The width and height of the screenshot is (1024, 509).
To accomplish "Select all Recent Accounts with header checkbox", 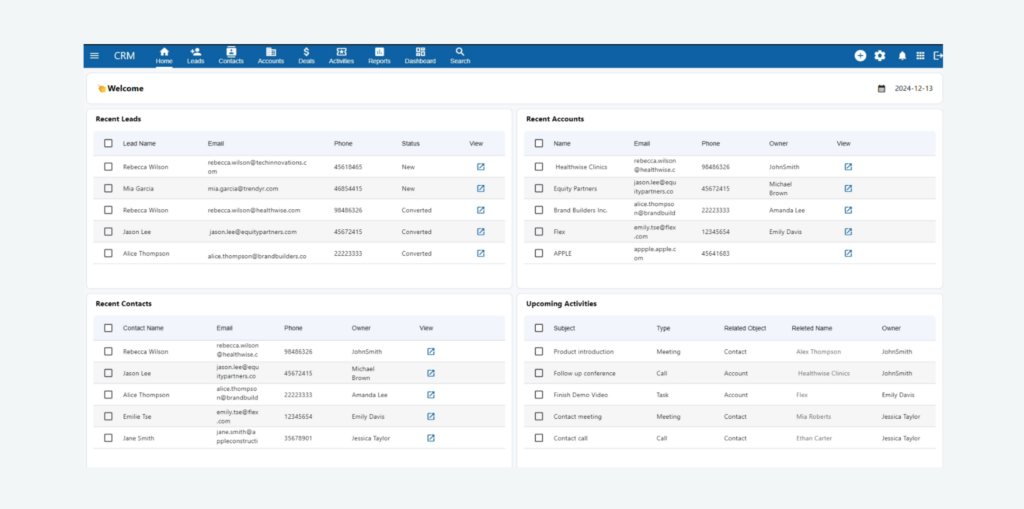I will pos(539,143).
